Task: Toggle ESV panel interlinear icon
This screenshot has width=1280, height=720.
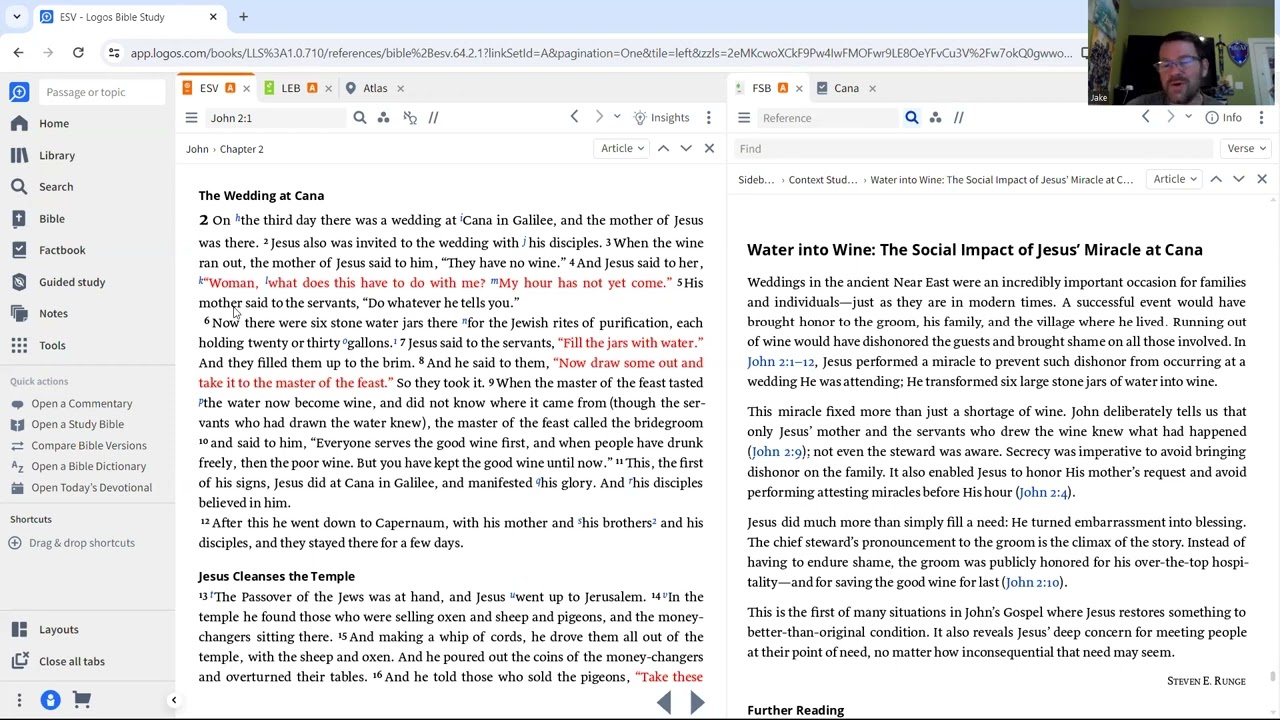Action: pos(409,118)
